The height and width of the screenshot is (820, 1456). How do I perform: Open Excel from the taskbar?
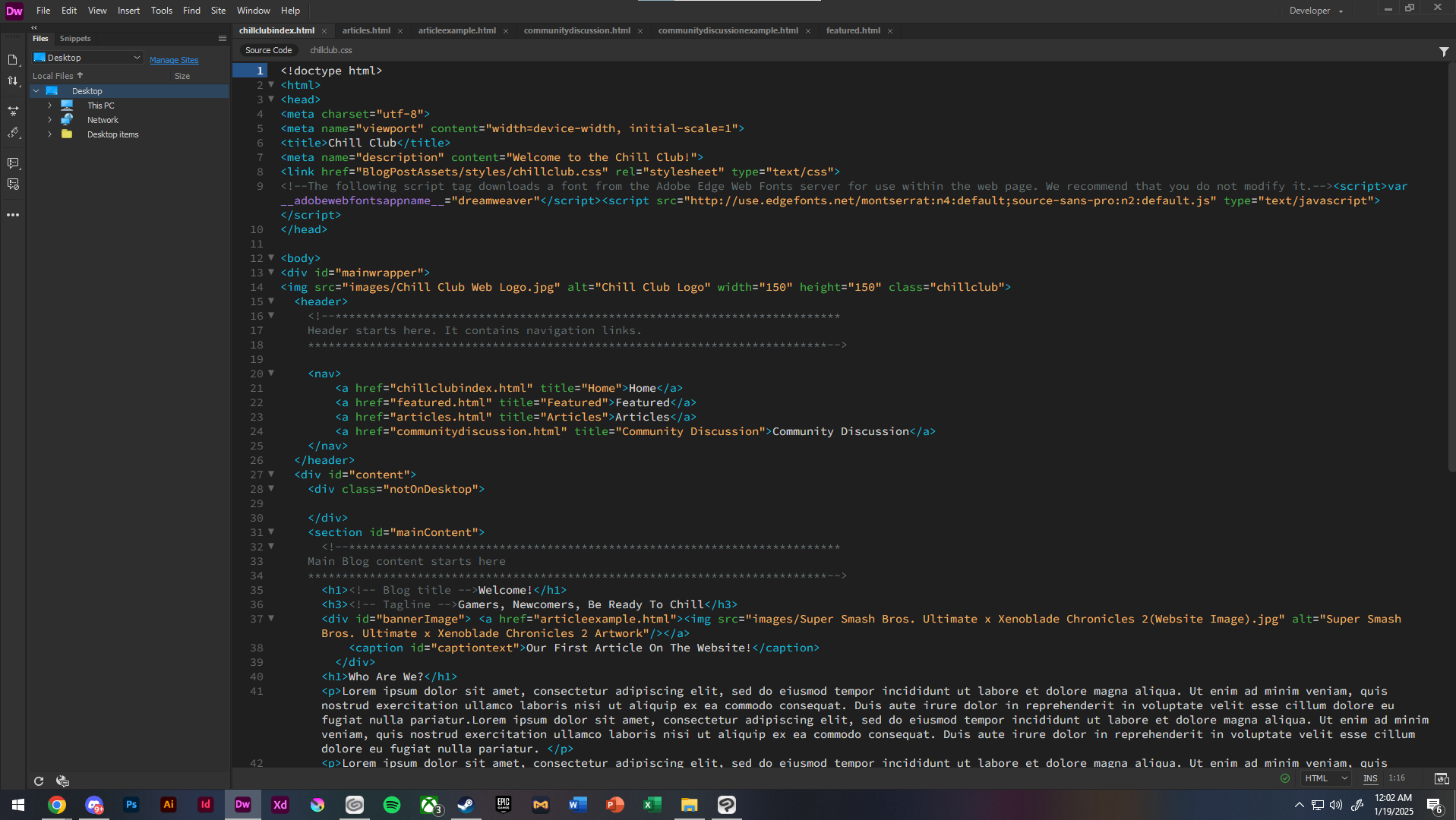[652, 805]
